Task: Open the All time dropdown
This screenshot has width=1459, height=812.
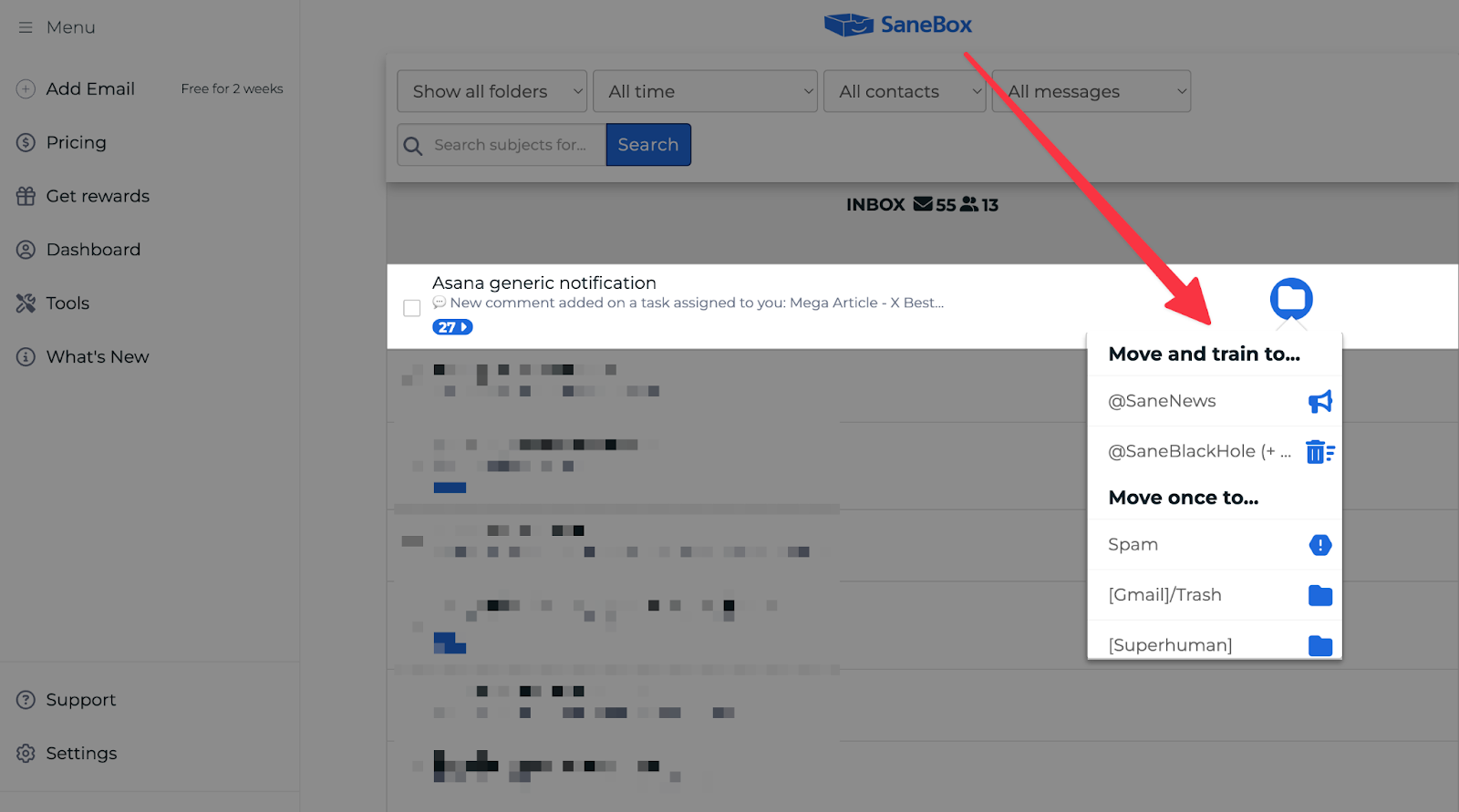Action: [x=705, y=91]
